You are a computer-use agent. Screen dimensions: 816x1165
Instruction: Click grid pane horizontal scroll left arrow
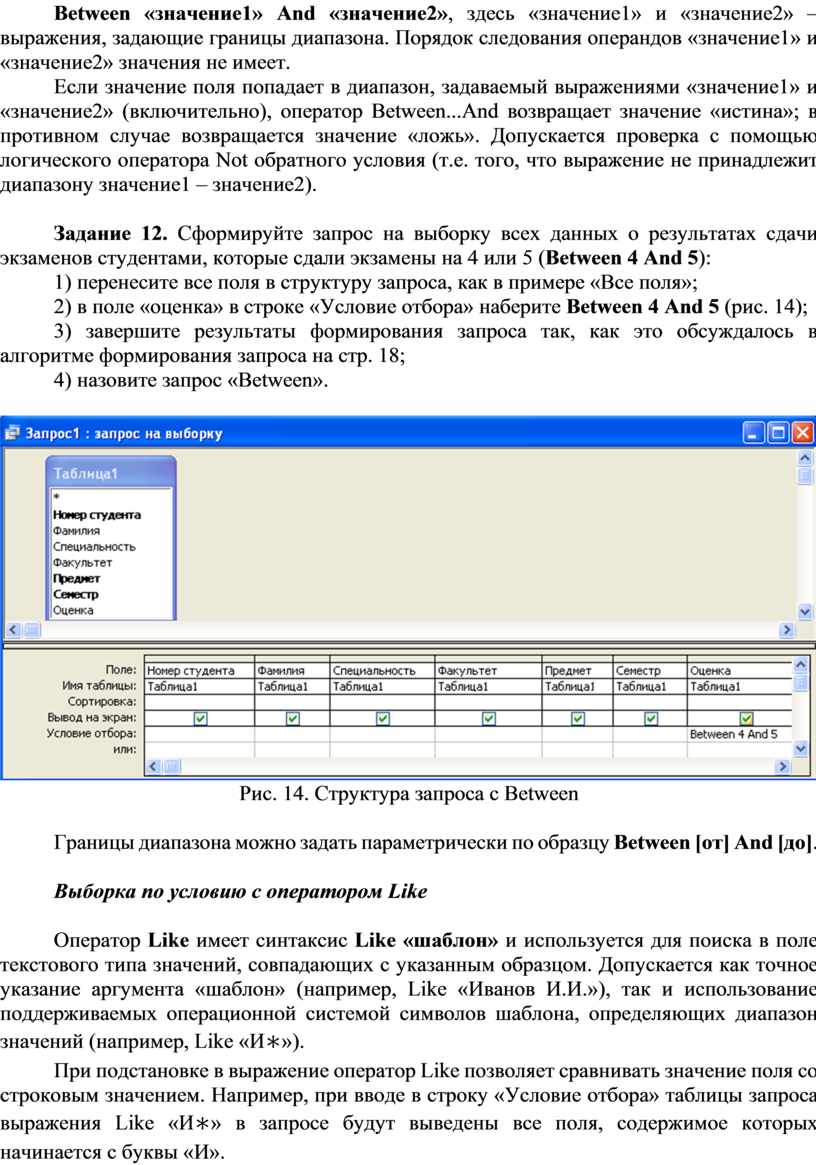coord(154,766)
